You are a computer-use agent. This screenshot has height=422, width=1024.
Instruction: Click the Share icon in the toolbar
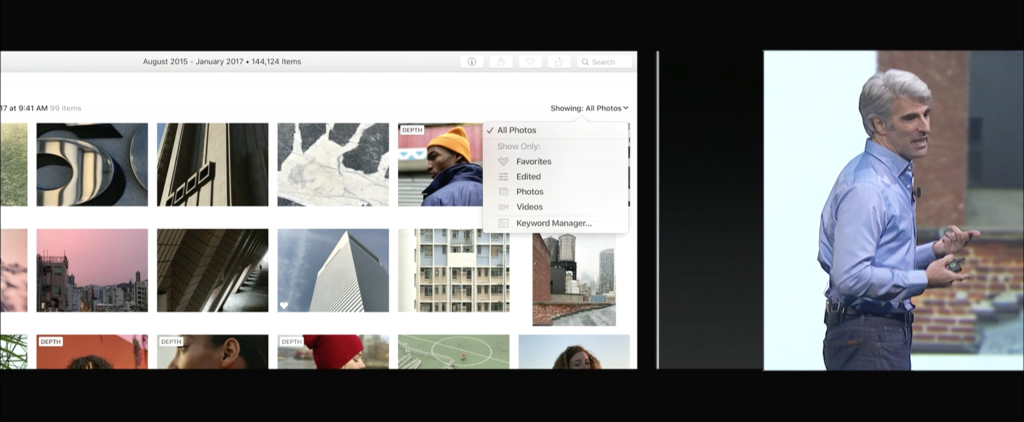501,62
